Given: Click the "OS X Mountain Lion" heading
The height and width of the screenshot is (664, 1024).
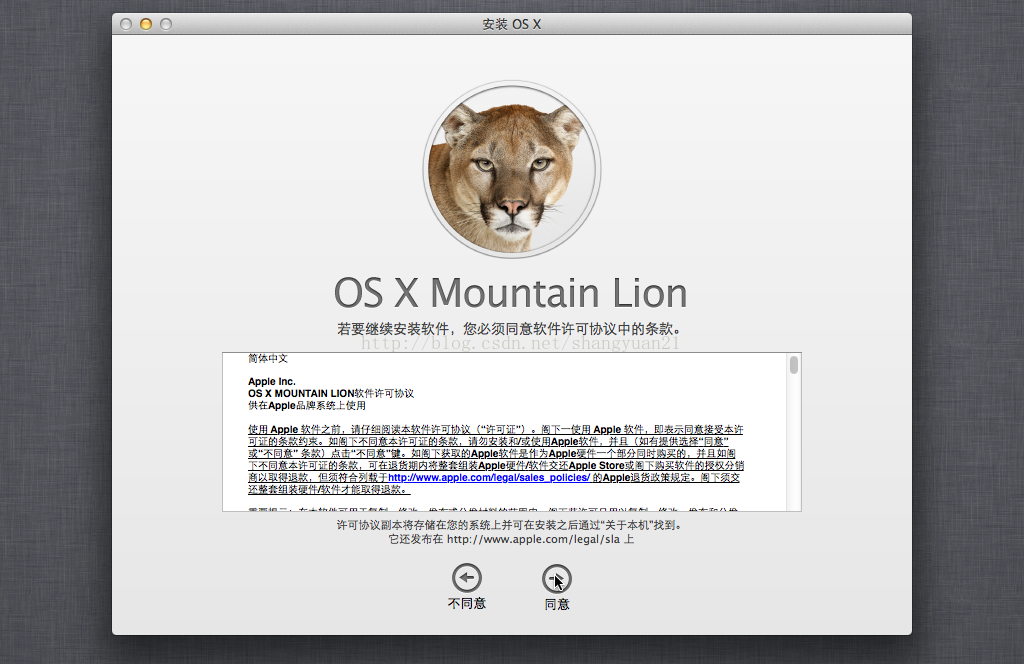Looking at the screenshot, I should 511,292.
